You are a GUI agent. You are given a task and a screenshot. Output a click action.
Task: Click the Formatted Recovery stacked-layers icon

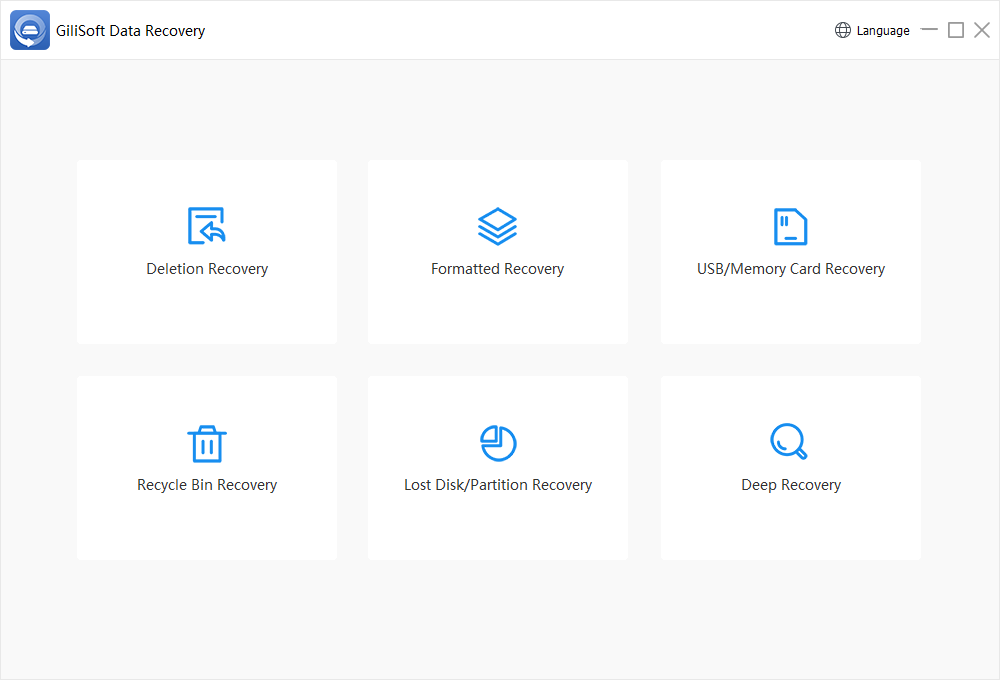point(497,224)
